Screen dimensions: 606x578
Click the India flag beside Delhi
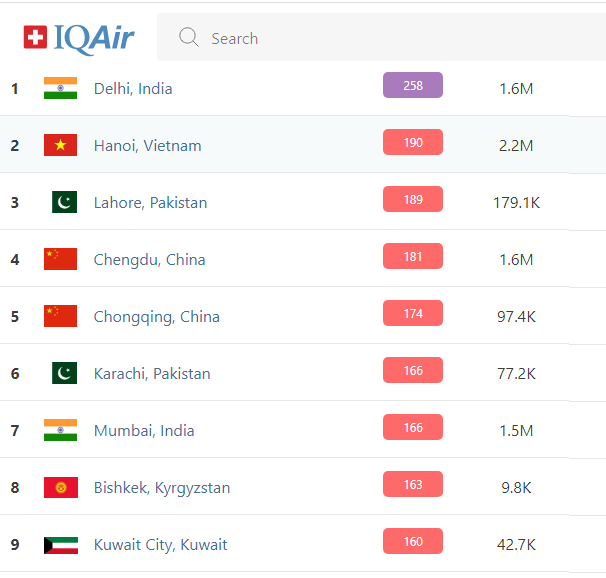60,88
